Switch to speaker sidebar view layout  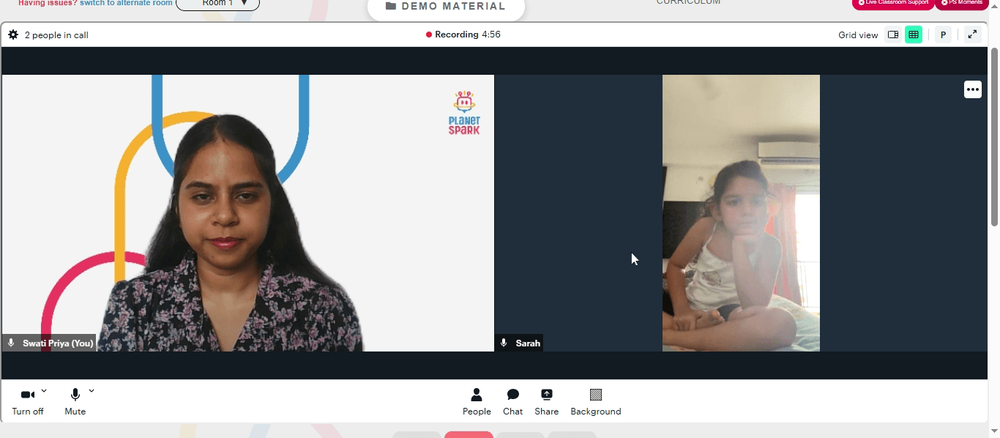point(893,34)
